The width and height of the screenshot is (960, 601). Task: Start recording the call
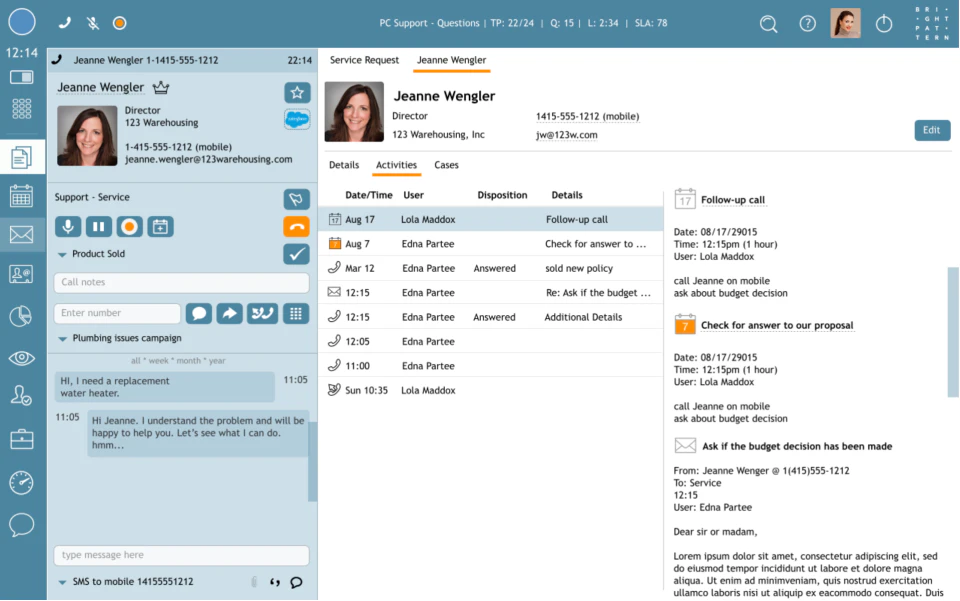(129, 227)
